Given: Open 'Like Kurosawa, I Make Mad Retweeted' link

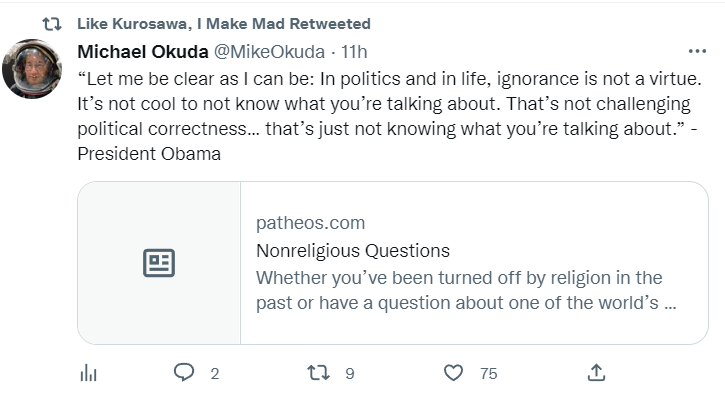Looking at the screenshot, I should [x=224, y=24].
